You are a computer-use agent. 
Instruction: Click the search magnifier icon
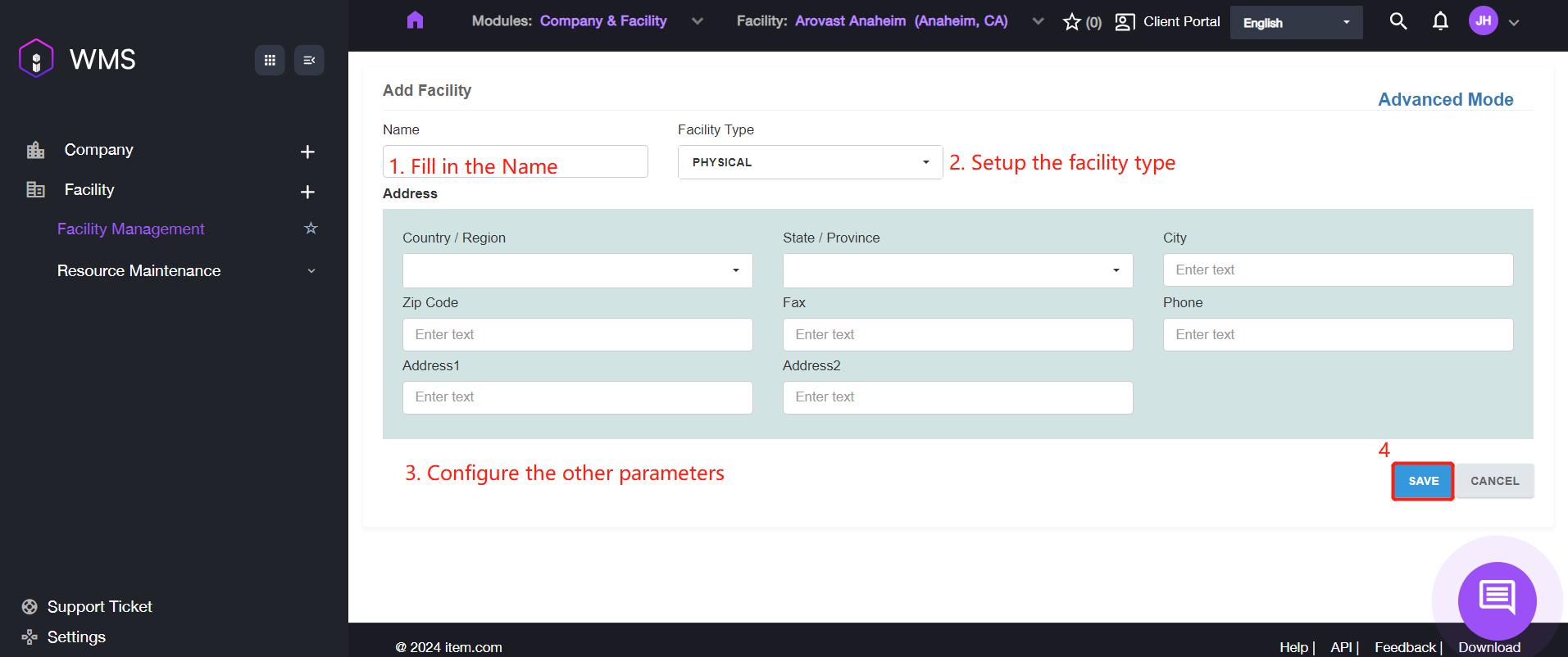point(1398,21)
